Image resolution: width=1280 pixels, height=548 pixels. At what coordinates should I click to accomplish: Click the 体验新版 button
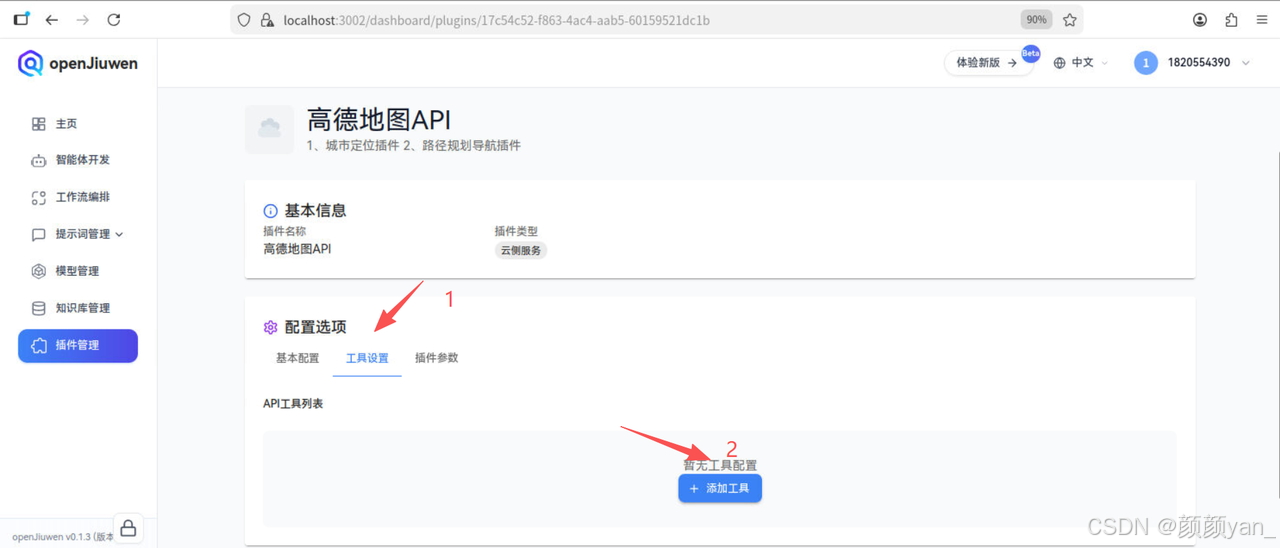[988, 63]
